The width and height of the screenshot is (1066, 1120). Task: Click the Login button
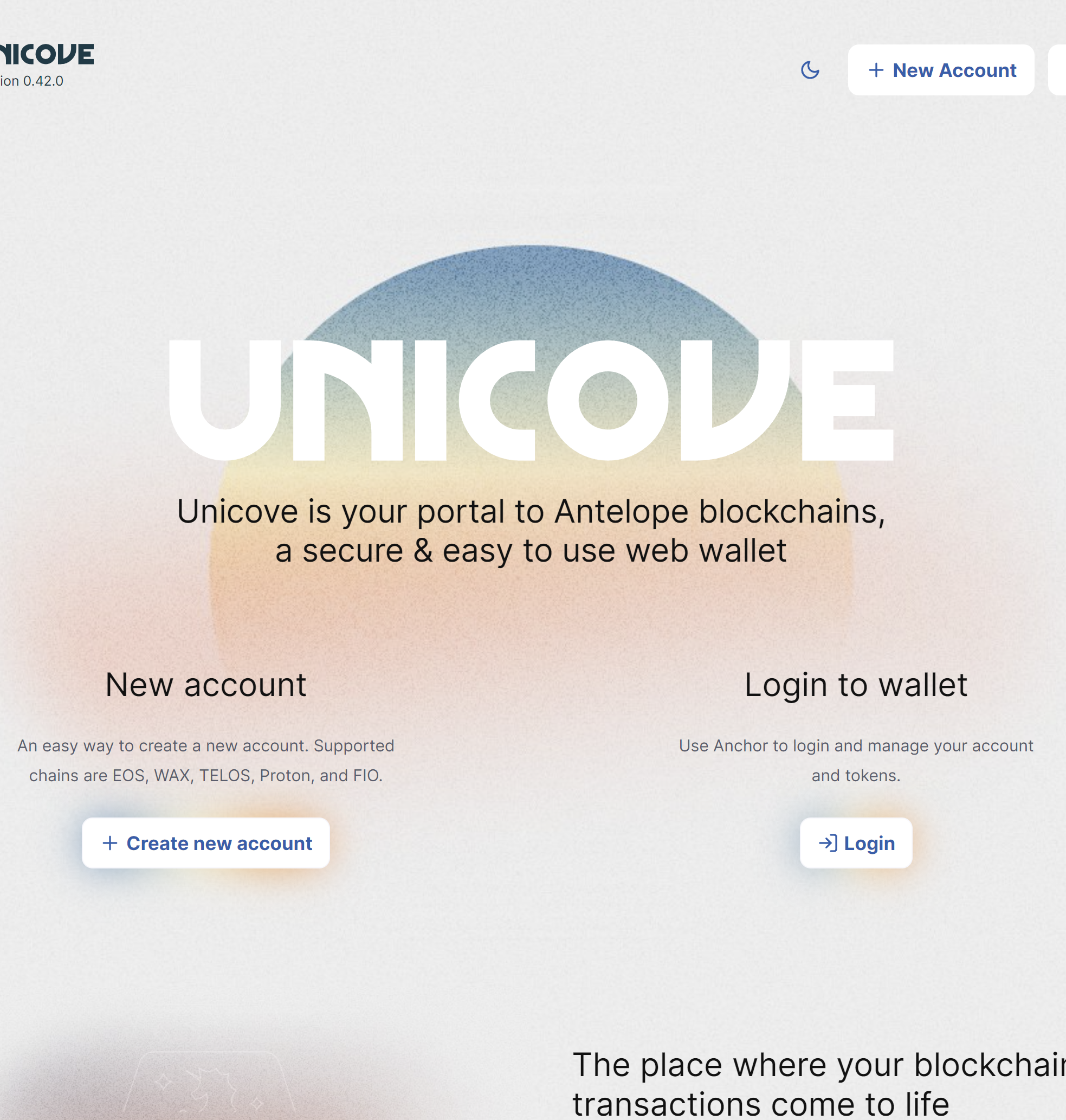[x=856, y=842]
